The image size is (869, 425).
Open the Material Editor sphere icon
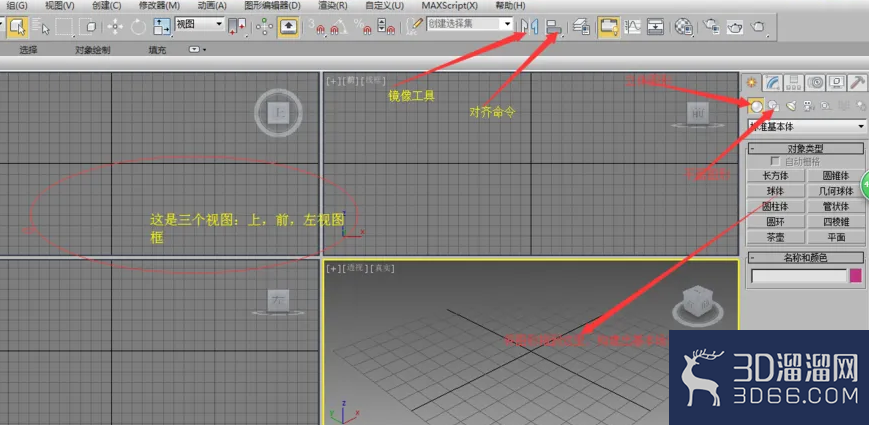pos(684,26)
